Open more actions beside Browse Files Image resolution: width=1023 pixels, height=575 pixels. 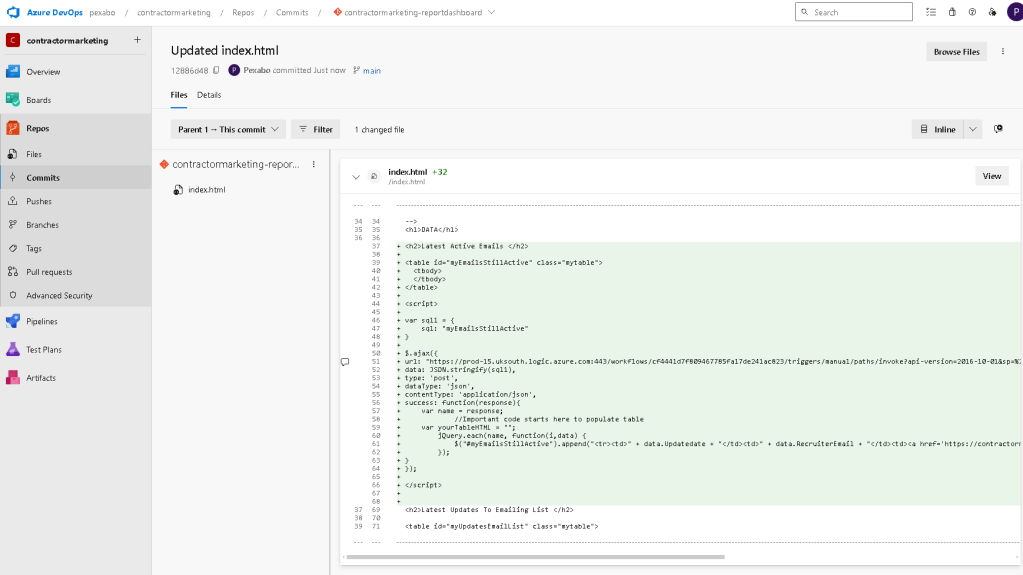(x=1003, y=52)
